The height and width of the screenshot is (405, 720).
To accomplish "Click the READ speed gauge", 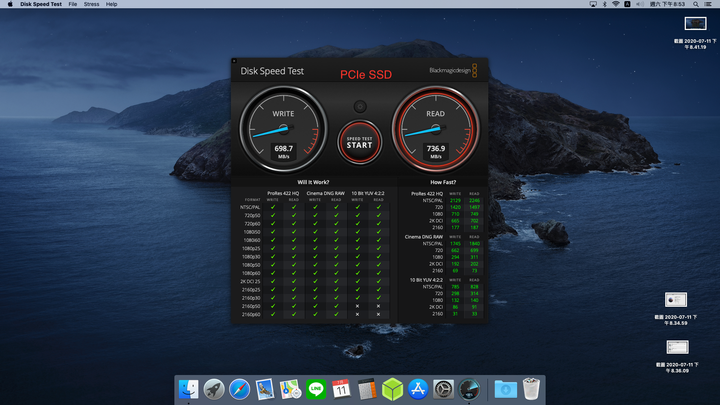I will 435,129.
